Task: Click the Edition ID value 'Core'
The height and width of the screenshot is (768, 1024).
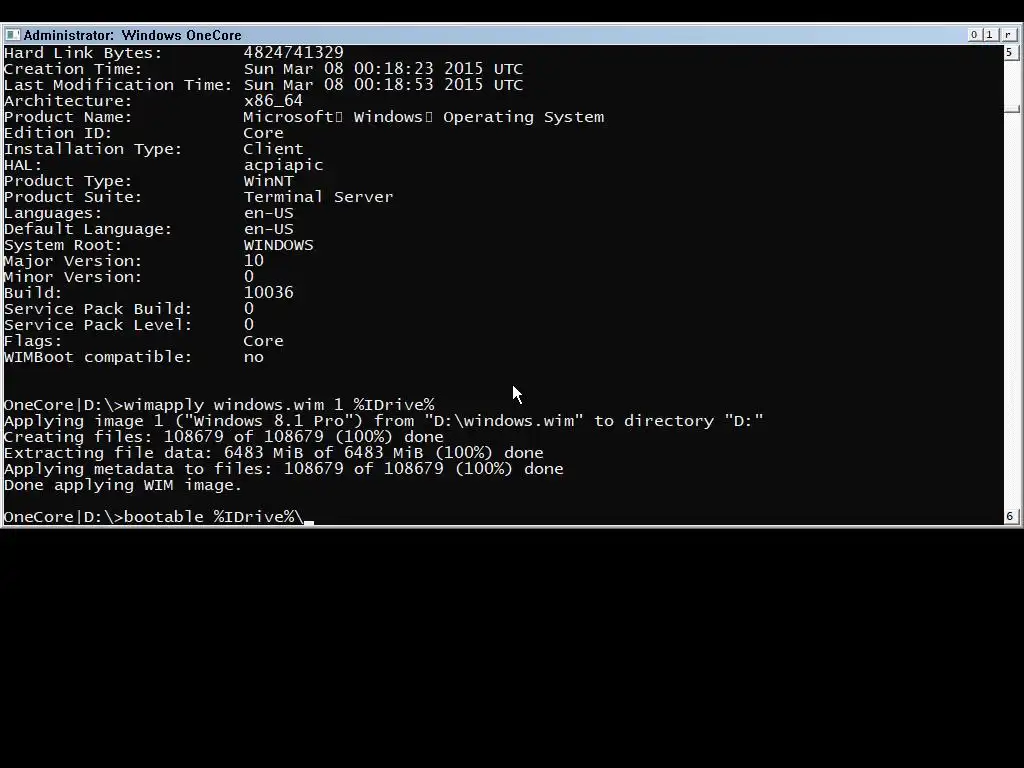Action: click(x=263, y=133)
